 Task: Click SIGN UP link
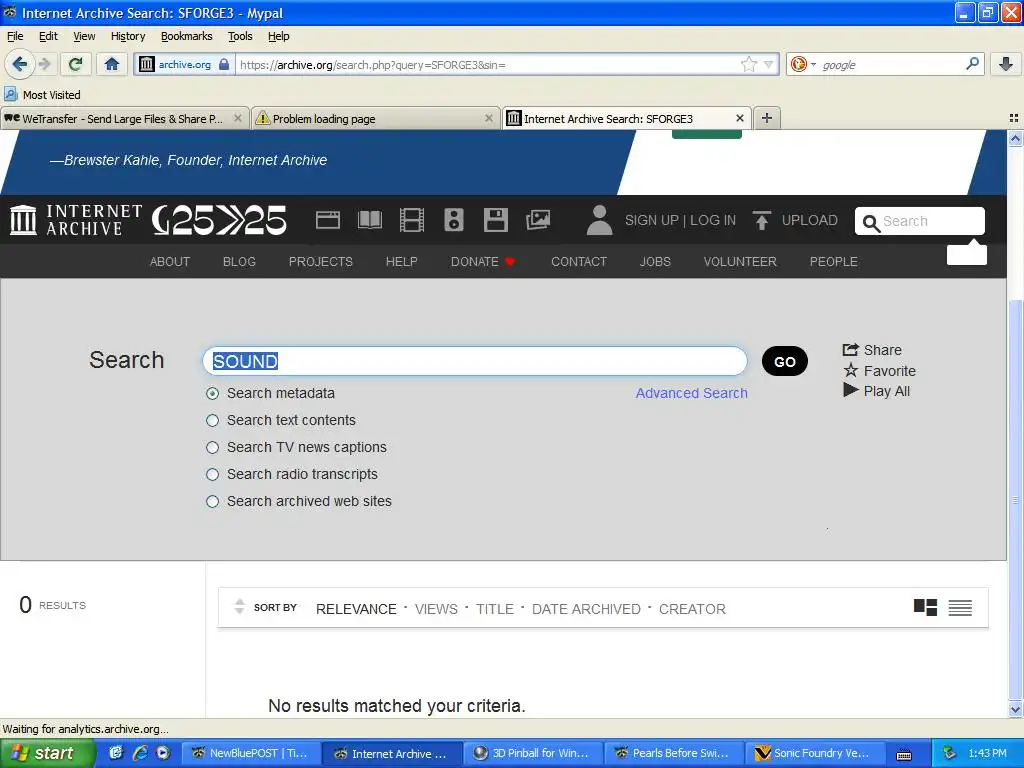point(652,220)
